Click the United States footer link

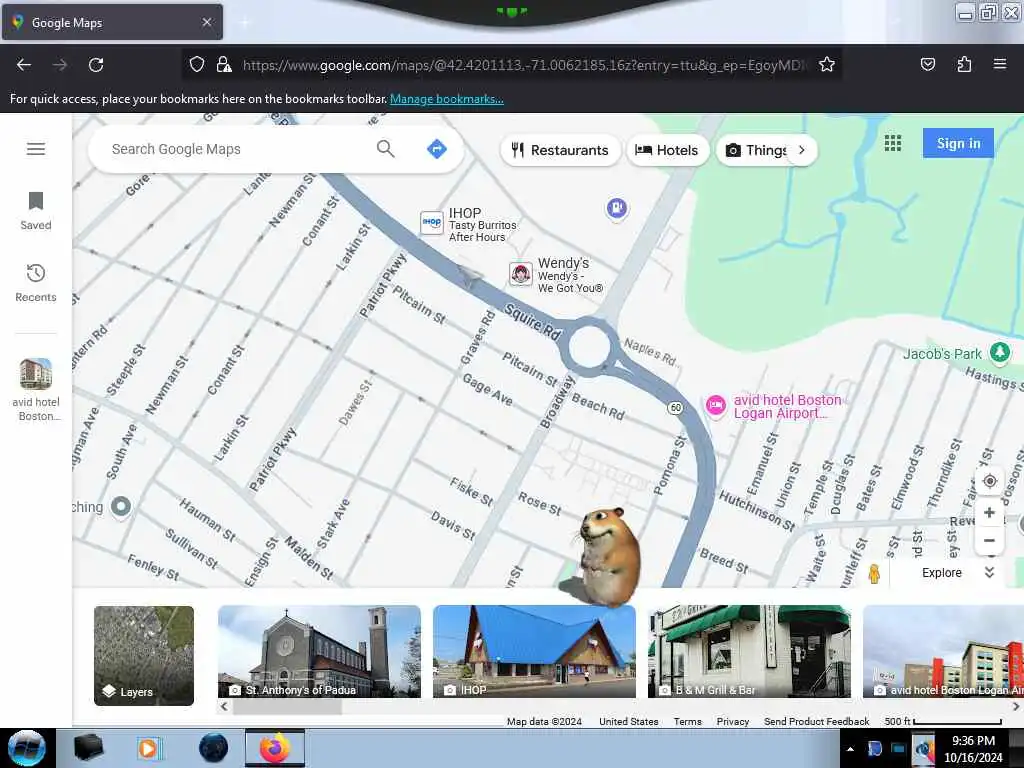point(628,722)
